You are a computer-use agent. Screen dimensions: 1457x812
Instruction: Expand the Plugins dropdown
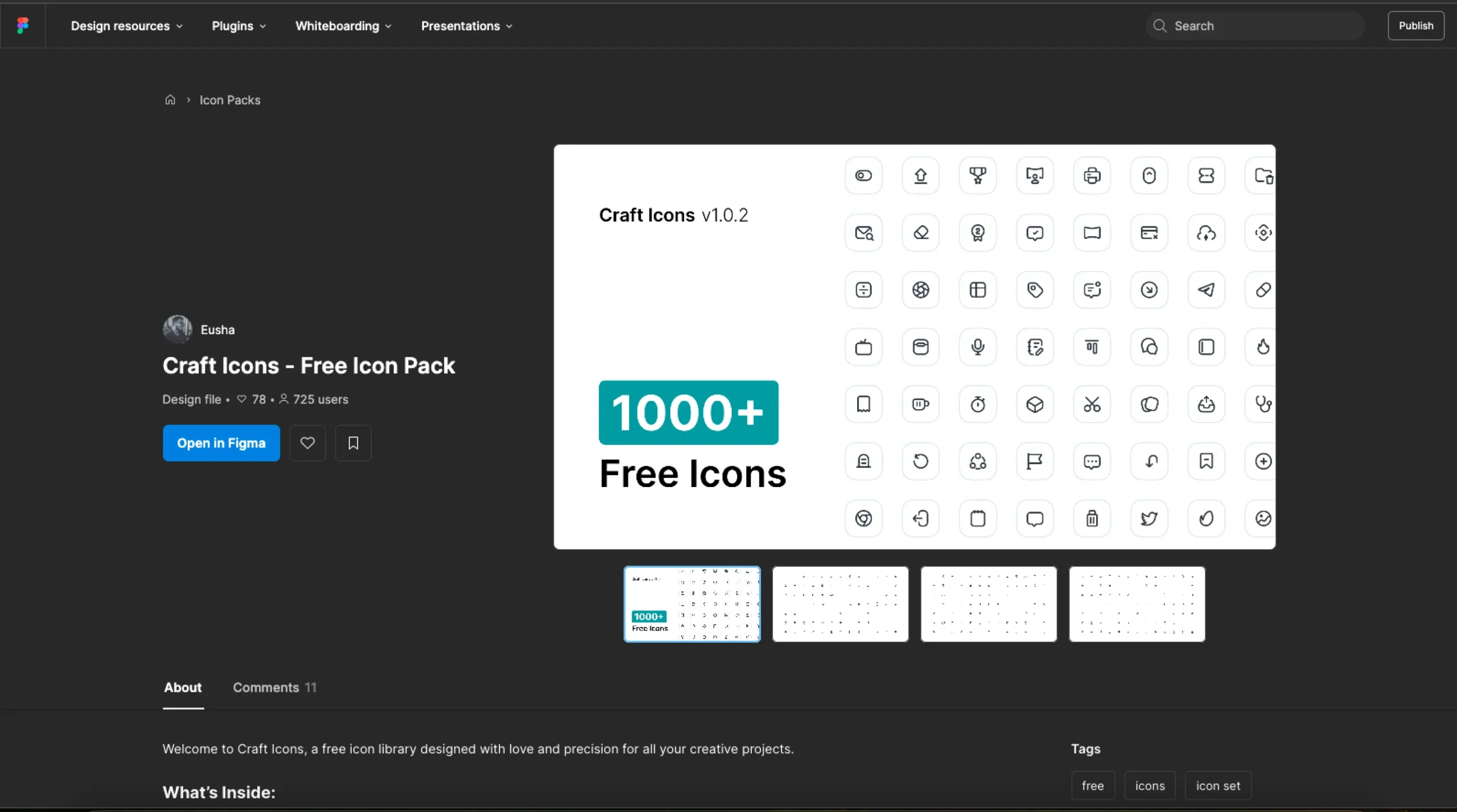(x=238, y=26)
